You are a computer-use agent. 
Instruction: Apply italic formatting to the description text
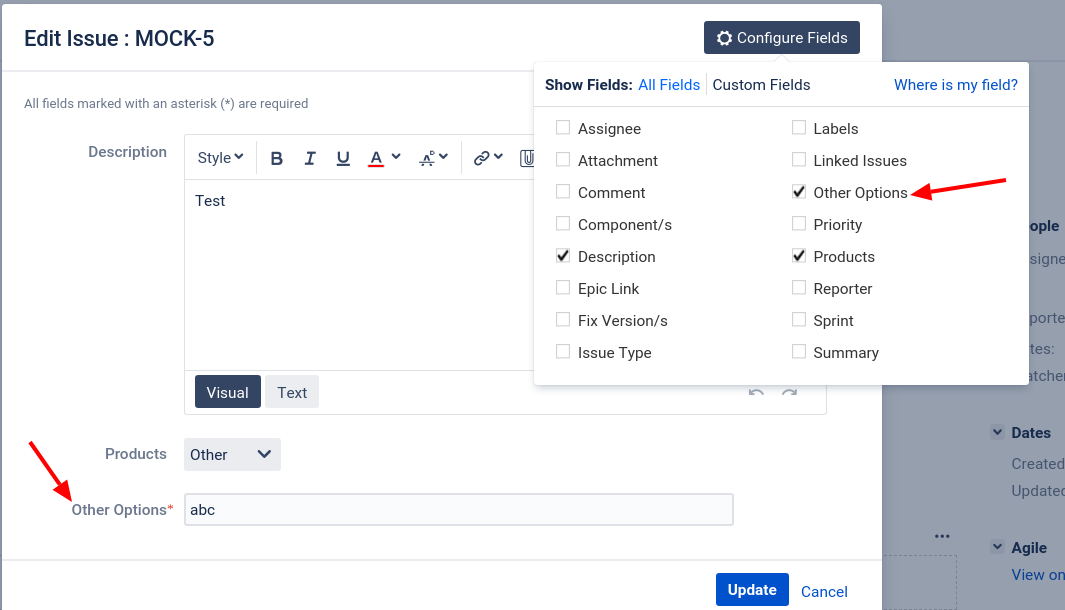311,158
